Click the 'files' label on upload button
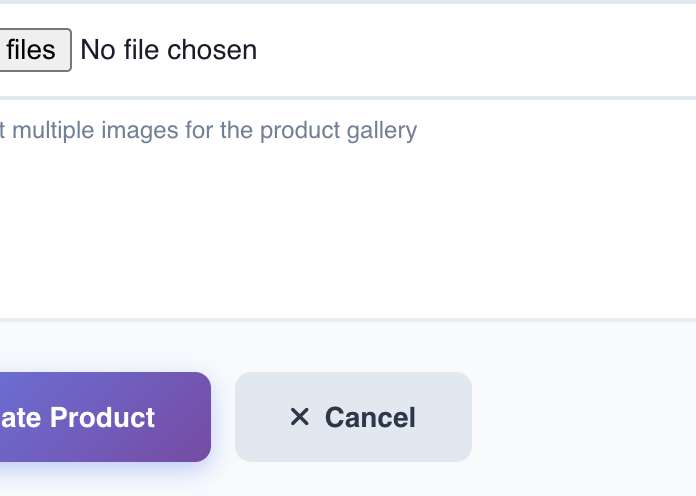Image resolution: width=696 pixels, height=496 pixels. 31,50
